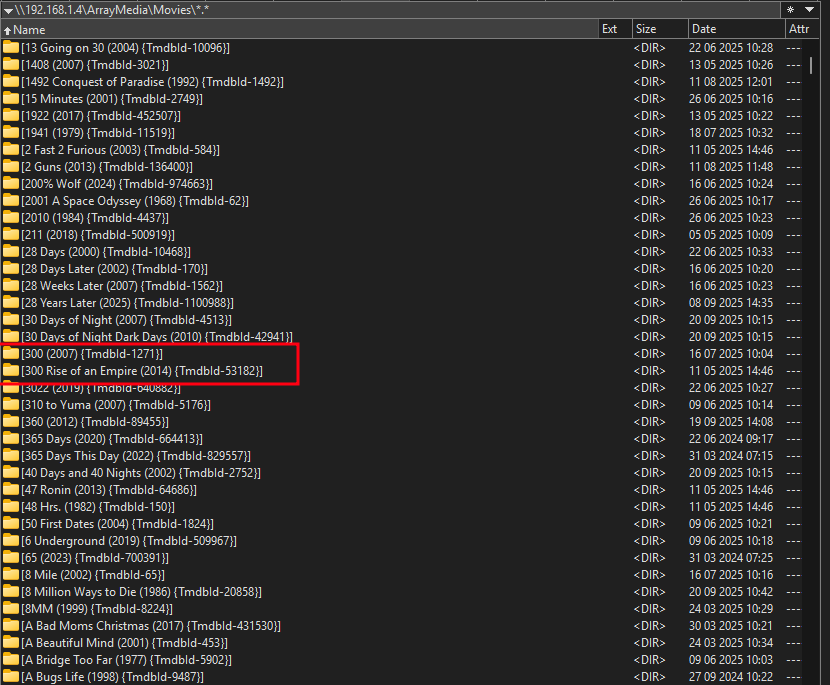Select folder icon of 360 (2012)

click(11, 421)
